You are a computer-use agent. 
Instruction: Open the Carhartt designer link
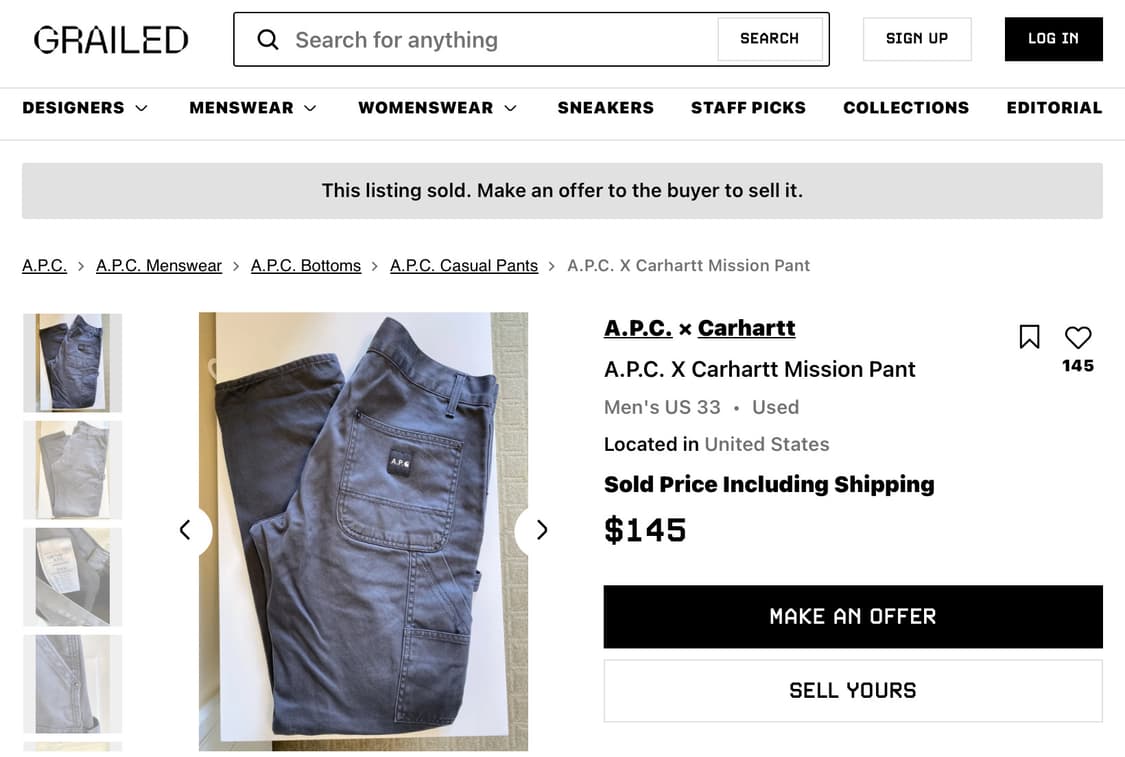746,328
